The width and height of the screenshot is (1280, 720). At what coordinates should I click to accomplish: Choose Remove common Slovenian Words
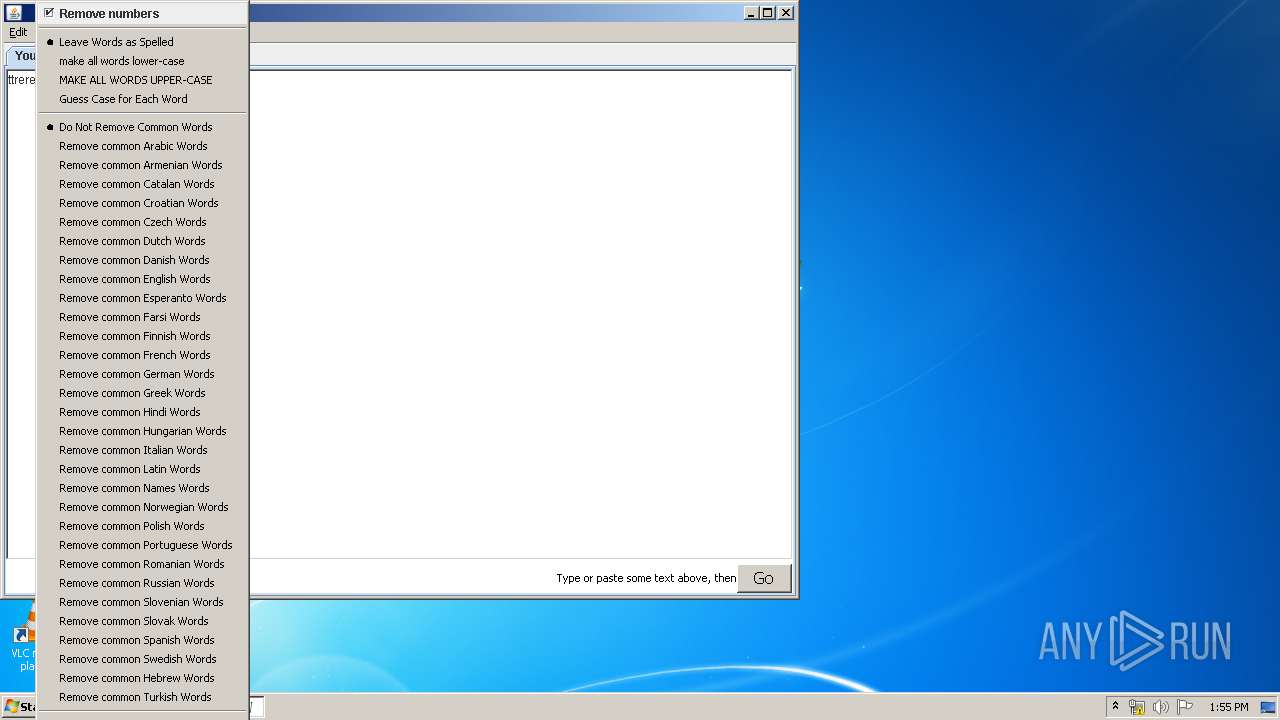143,602
